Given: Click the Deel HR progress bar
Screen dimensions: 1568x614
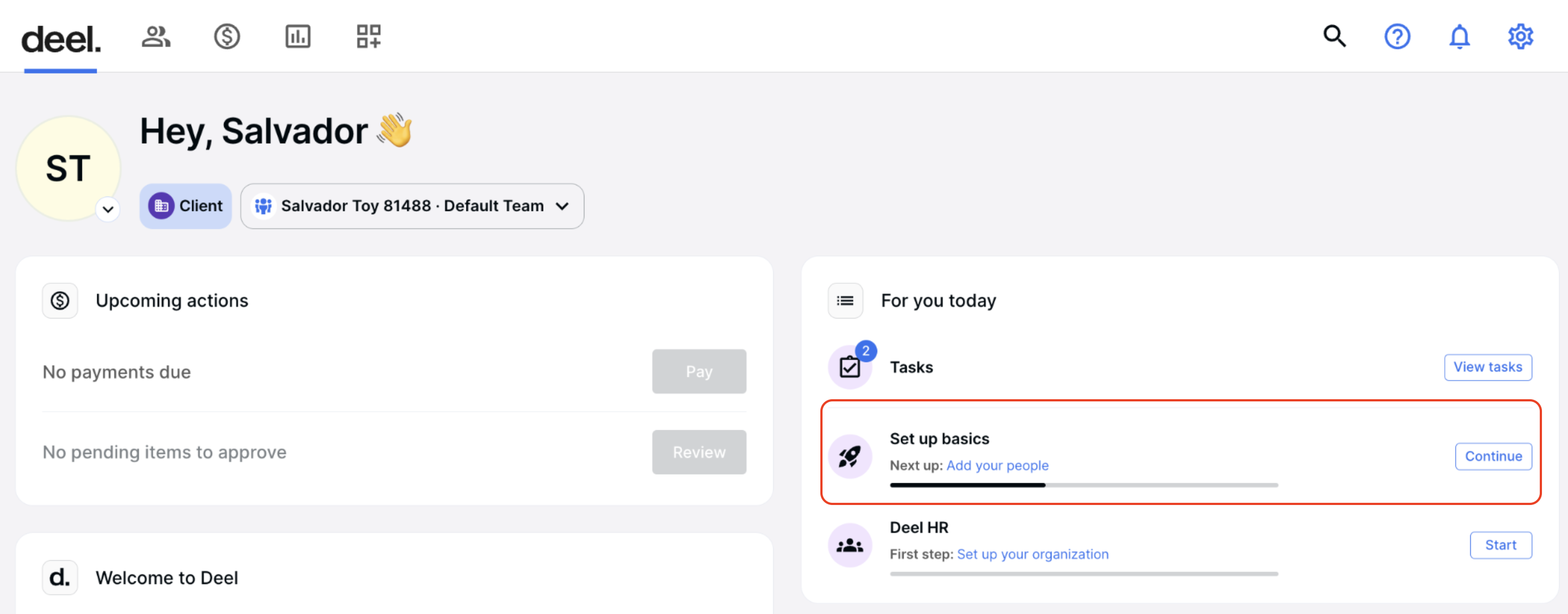Looking at the screenshot, I should pyautogui.click(x=1083, y=574).
